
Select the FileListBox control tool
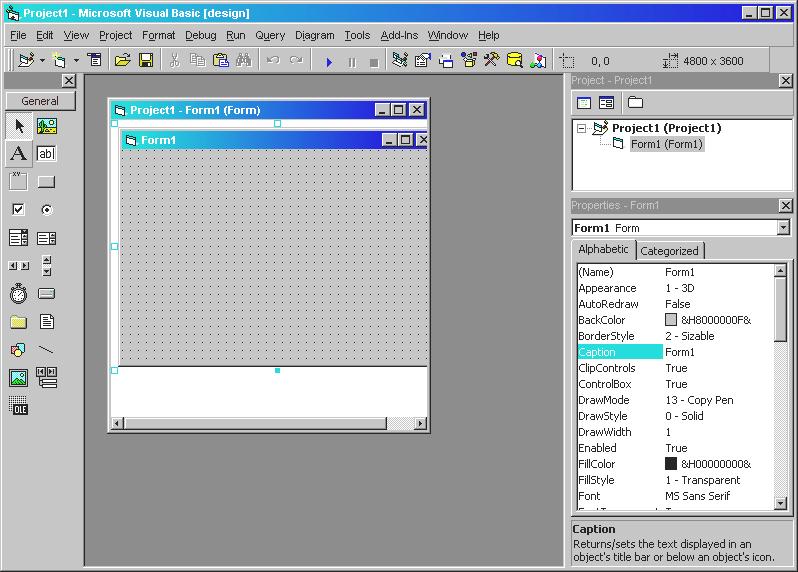pos(47,321)
